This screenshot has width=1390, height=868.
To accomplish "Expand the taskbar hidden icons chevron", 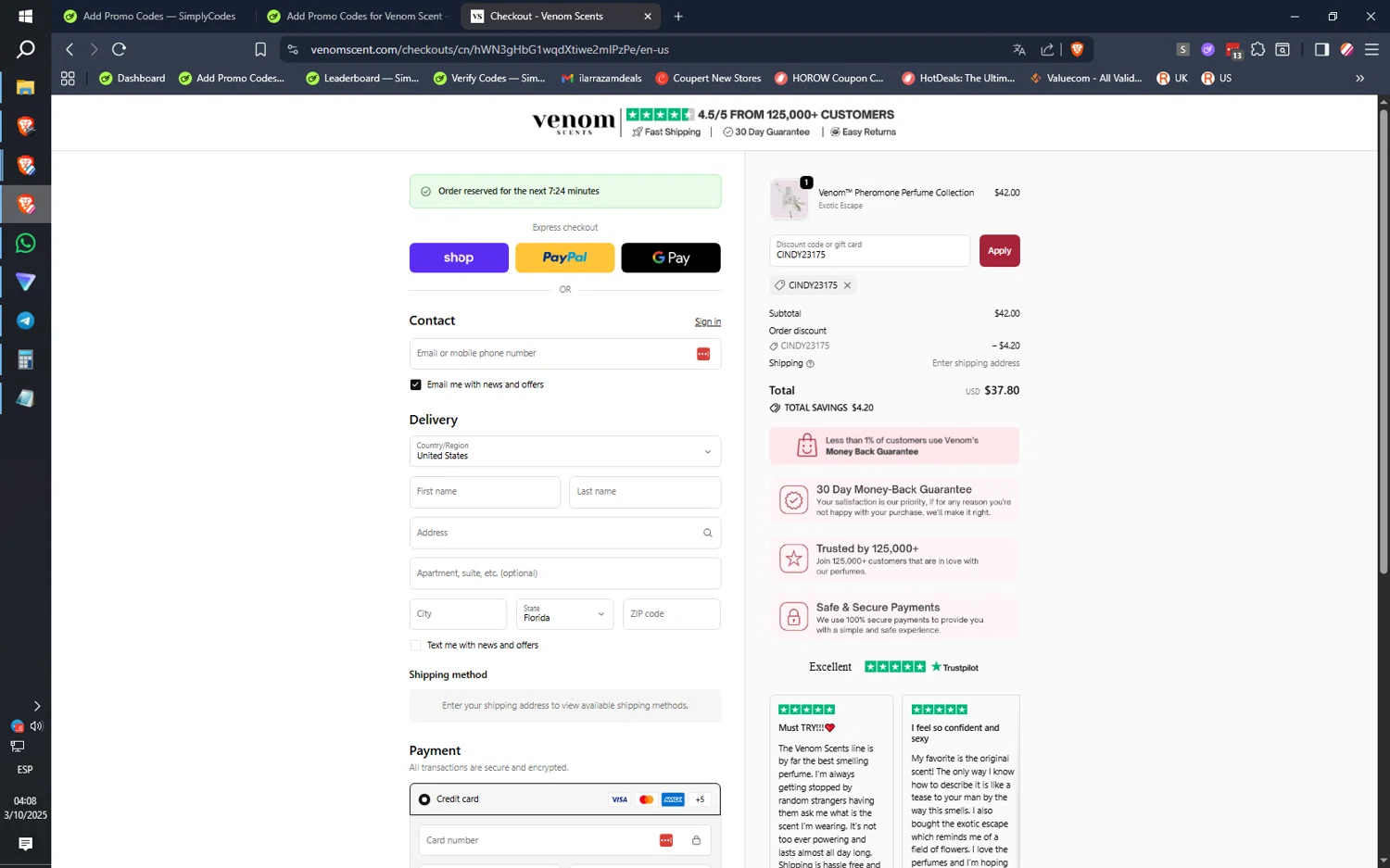I will coord(36,706).
